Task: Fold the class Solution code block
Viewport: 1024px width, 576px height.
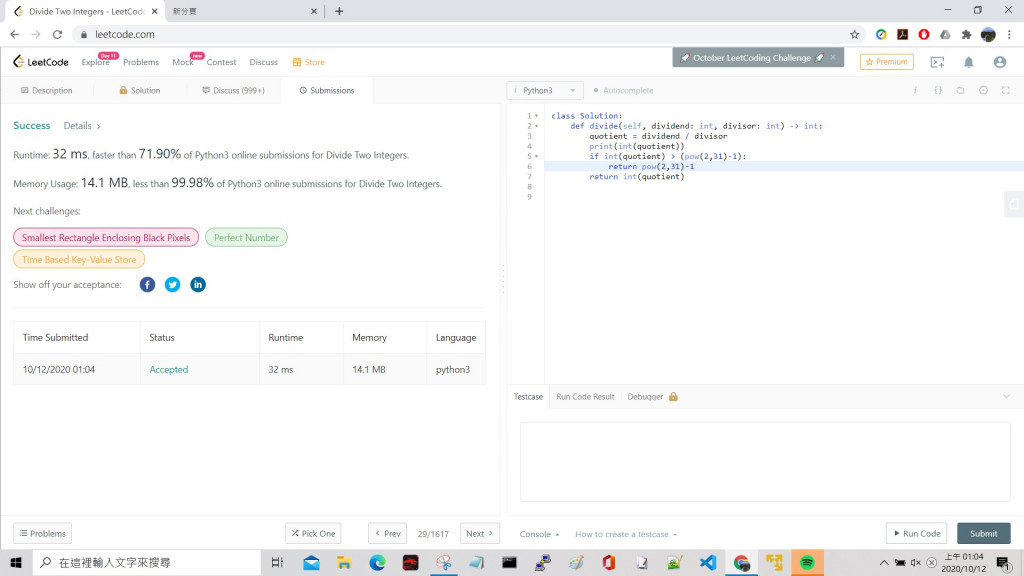Action: click(x=537, y=116)
